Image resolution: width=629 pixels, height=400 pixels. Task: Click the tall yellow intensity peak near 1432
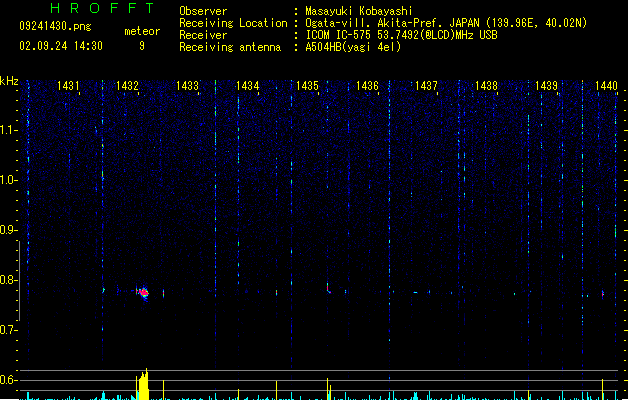[x=143, y=384]
